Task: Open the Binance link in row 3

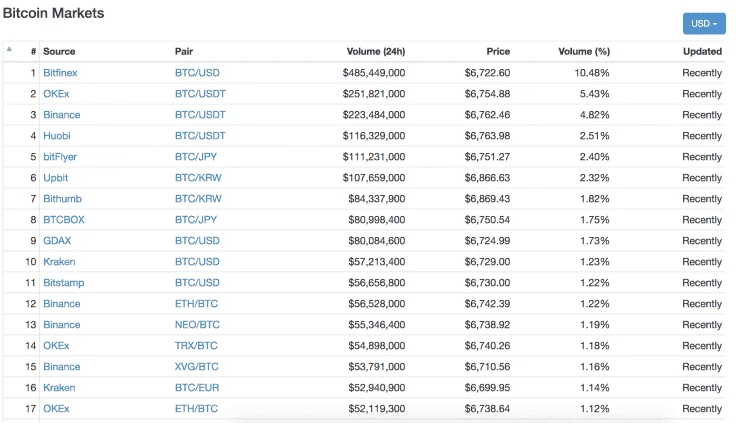Action: click(x=61, y=115)
